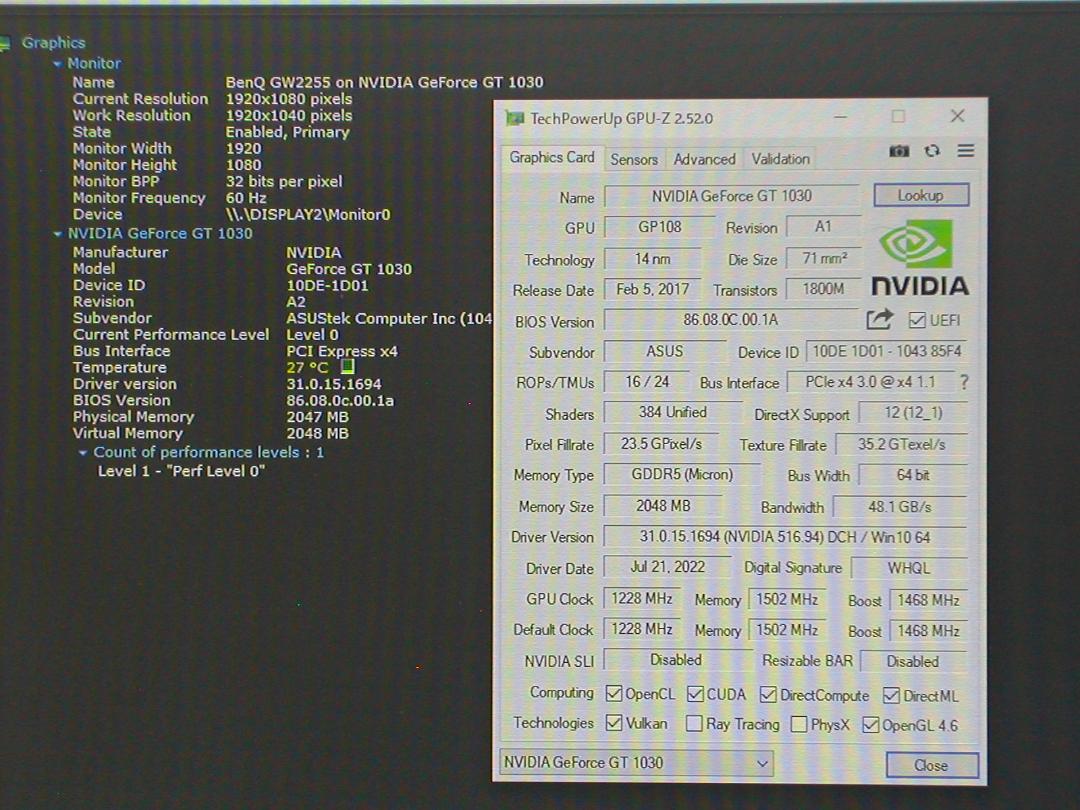Click the 'Physical Memory' row
The image size is (1080, 810).
211,417
